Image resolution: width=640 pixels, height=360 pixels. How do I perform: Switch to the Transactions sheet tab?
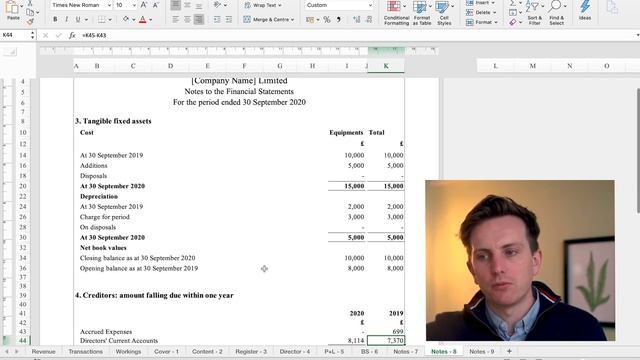pos(86,351)
